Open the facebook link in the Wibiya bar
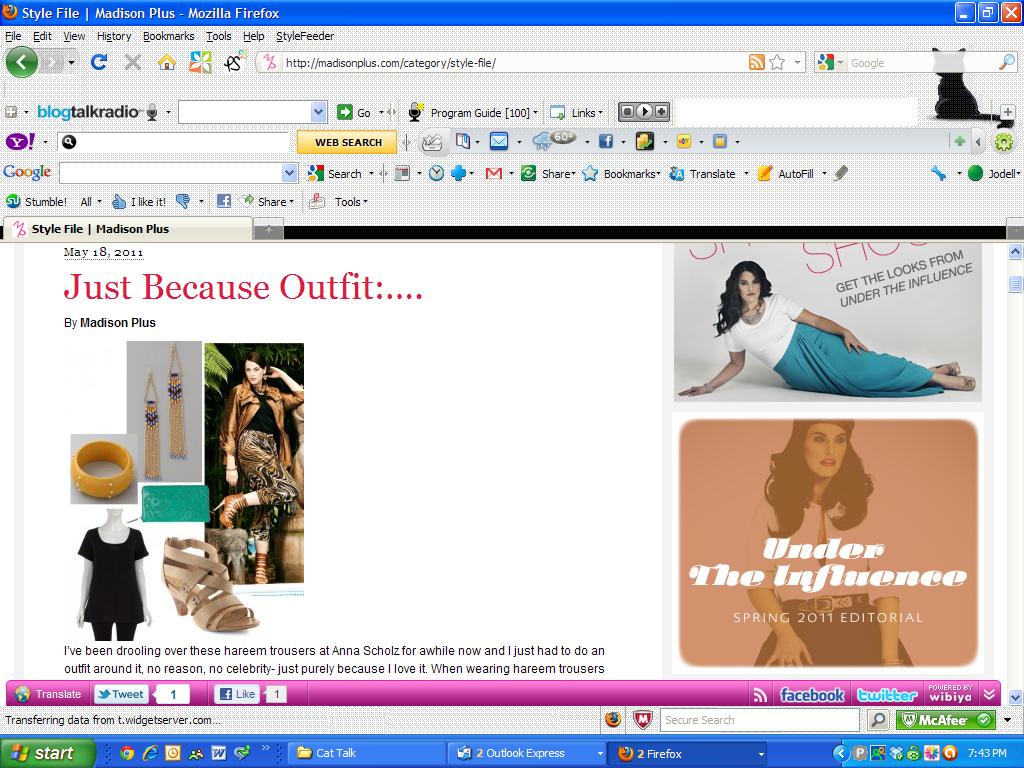The height and width of the screenshot is (768, 1024). [x=812, y=694]
